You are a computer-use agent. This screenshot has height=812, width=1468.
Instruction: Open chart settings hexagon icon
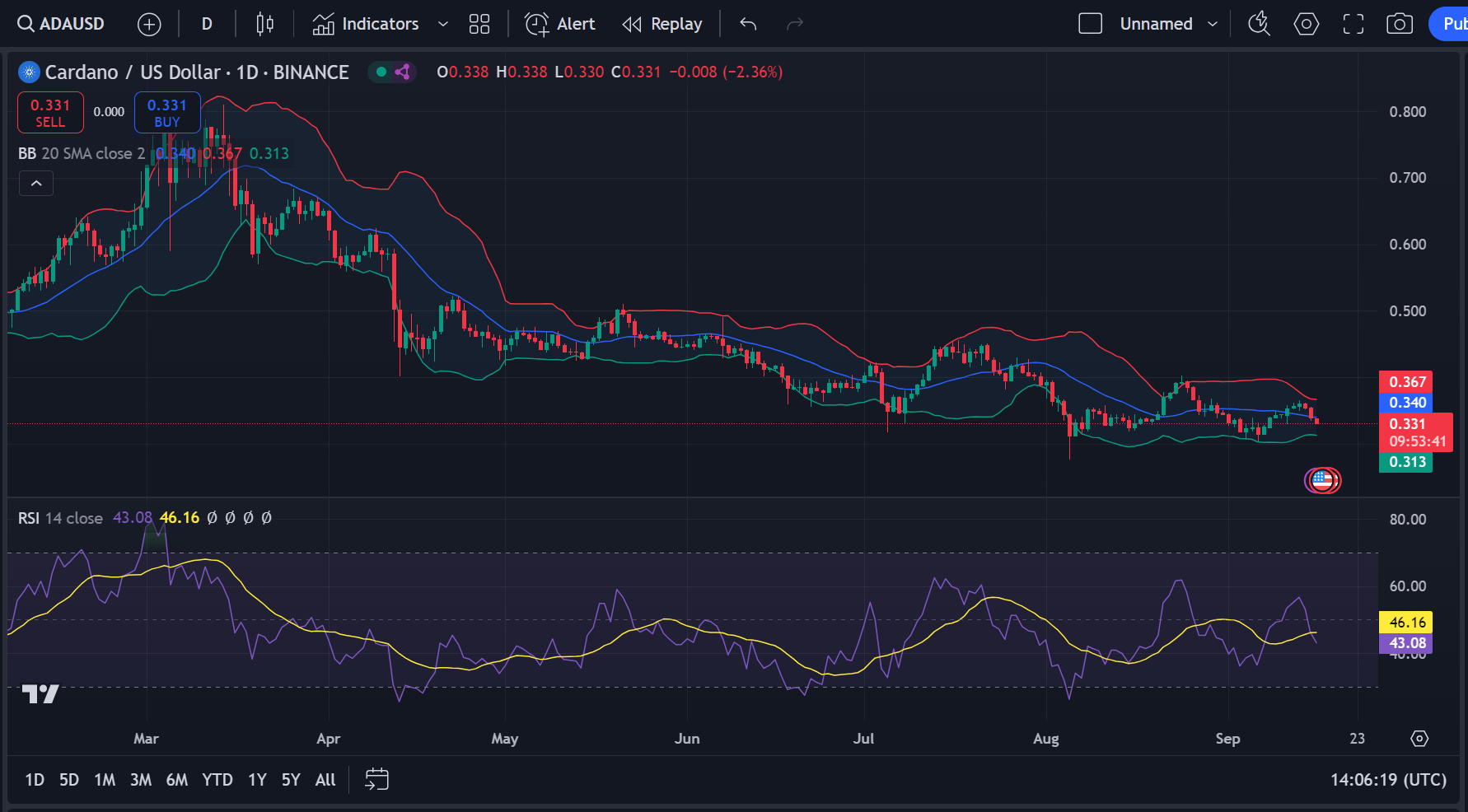point(1307,24)
